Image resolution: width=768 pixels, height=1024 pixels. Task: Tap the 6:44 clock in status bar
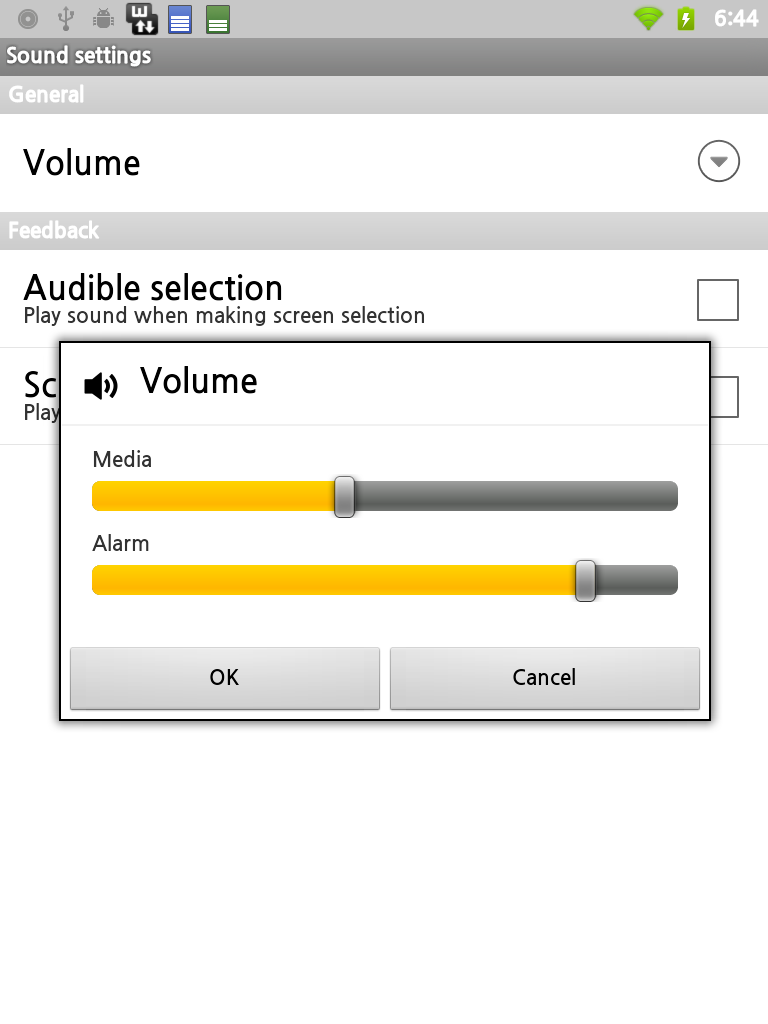tap(736, 18)
